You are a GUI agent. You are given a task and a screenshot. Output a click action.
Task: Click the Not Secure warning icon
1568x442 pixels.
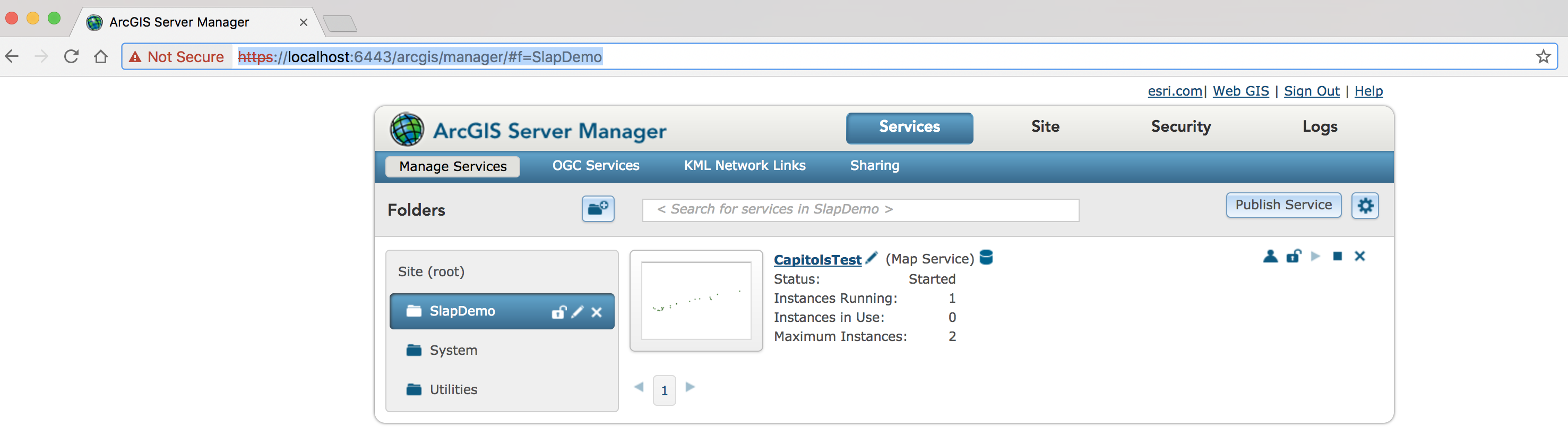(135, 57)
